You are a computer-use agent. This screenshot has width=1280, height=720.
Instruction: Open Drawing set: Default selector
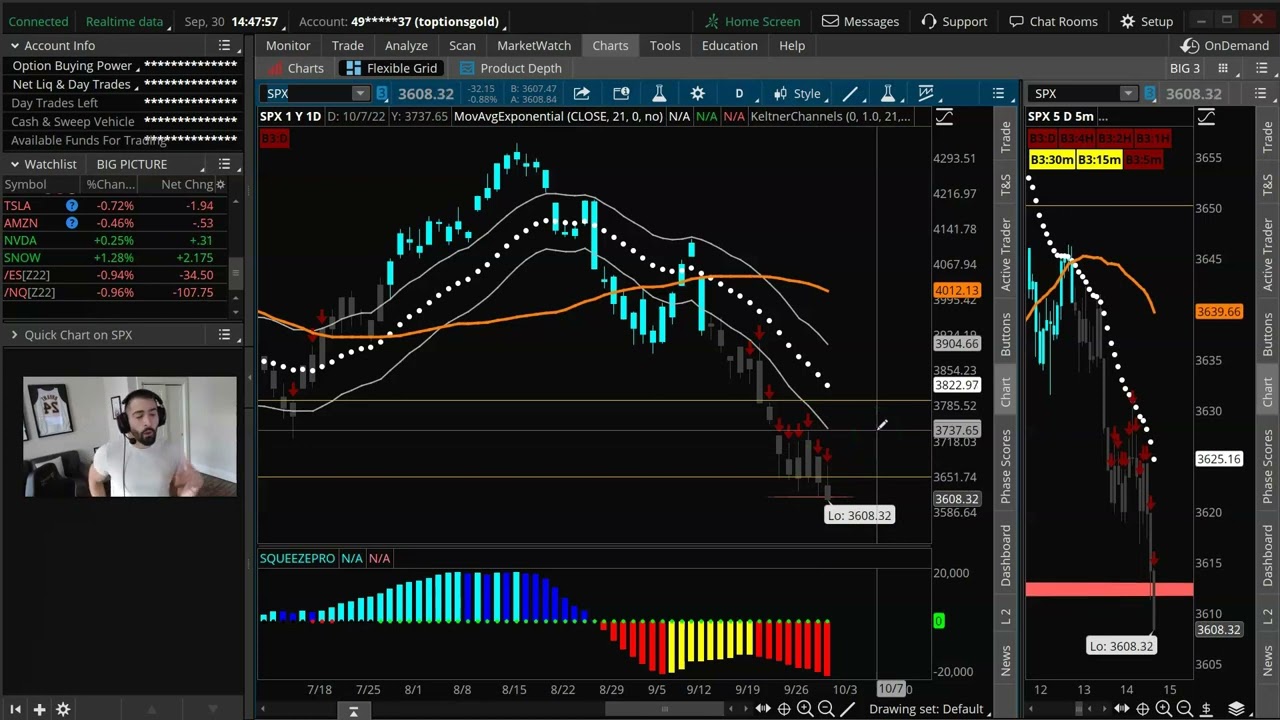tap(926, 709)
